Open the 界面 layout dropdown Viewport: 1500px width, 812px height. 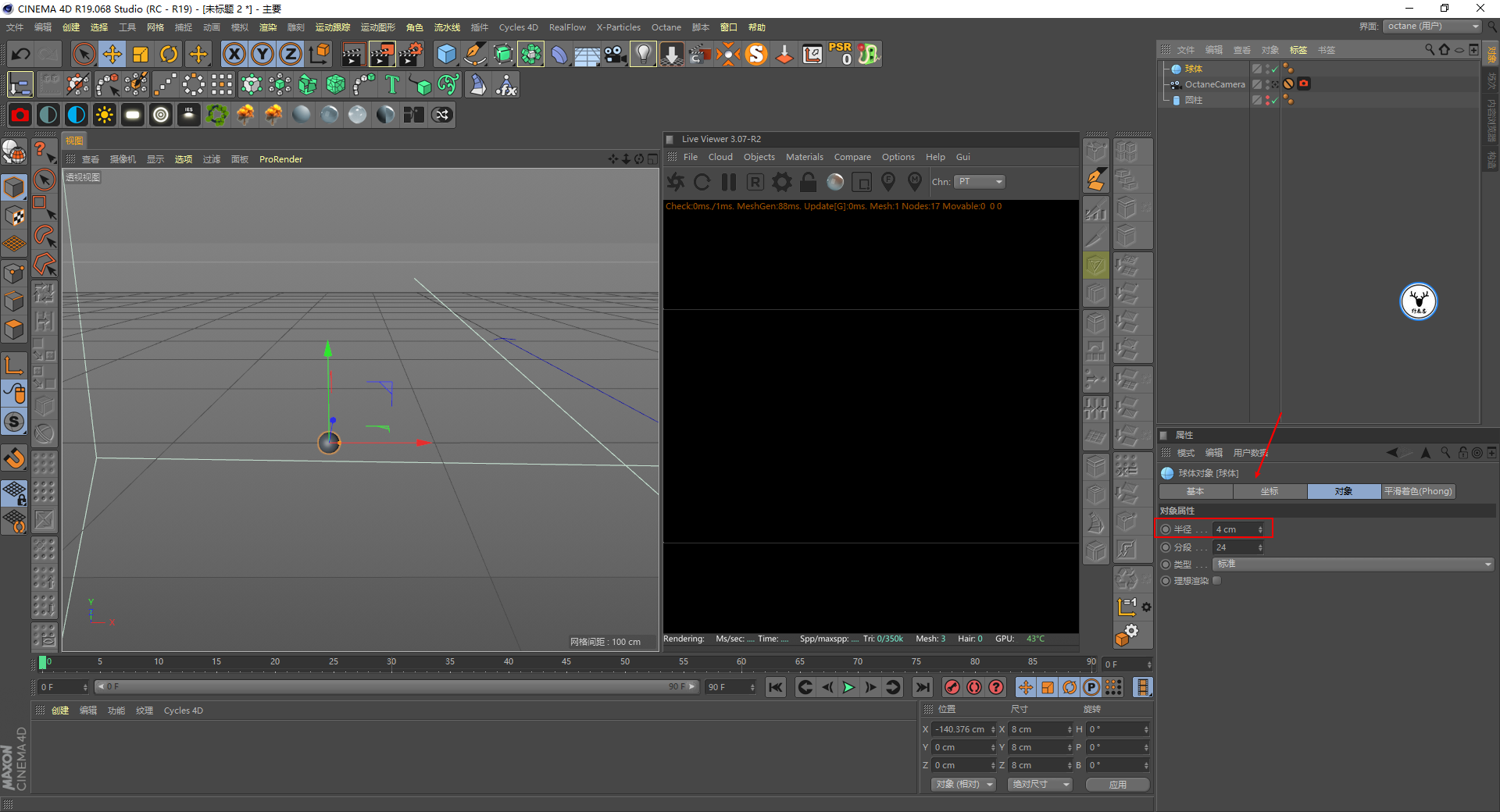[x=1433, y=27]
